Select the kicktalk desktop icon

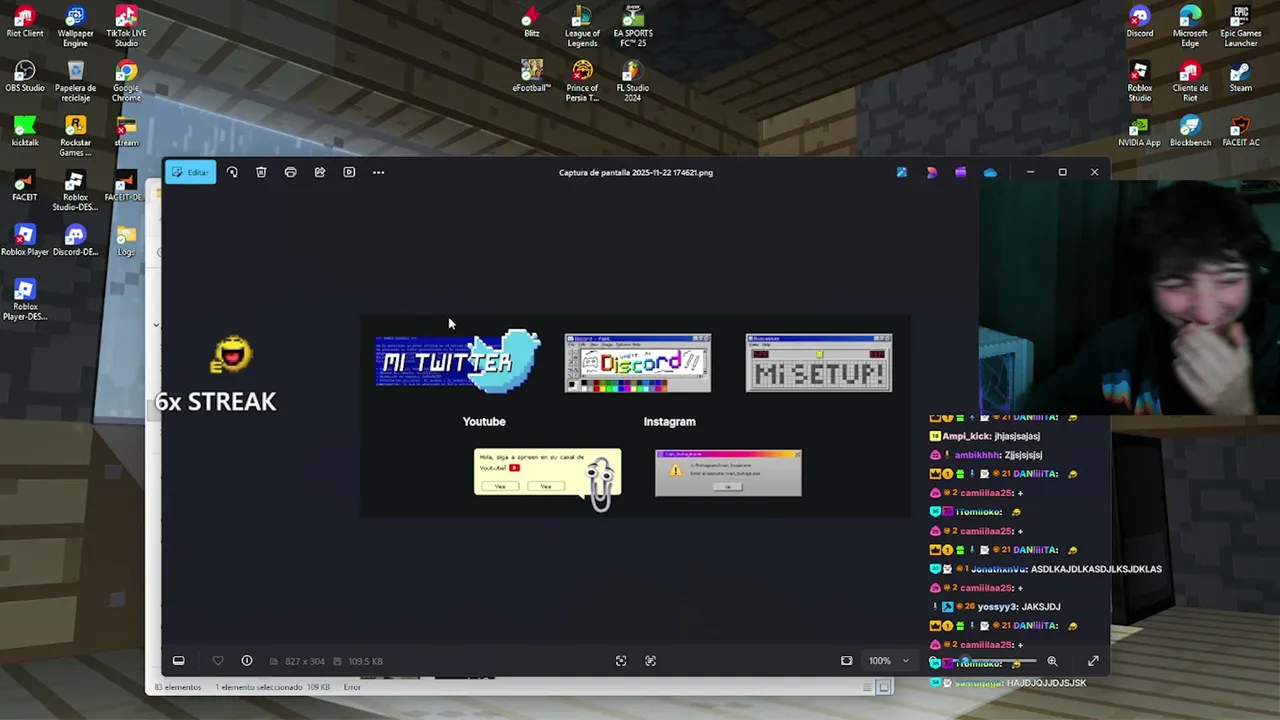coord(25,132)
